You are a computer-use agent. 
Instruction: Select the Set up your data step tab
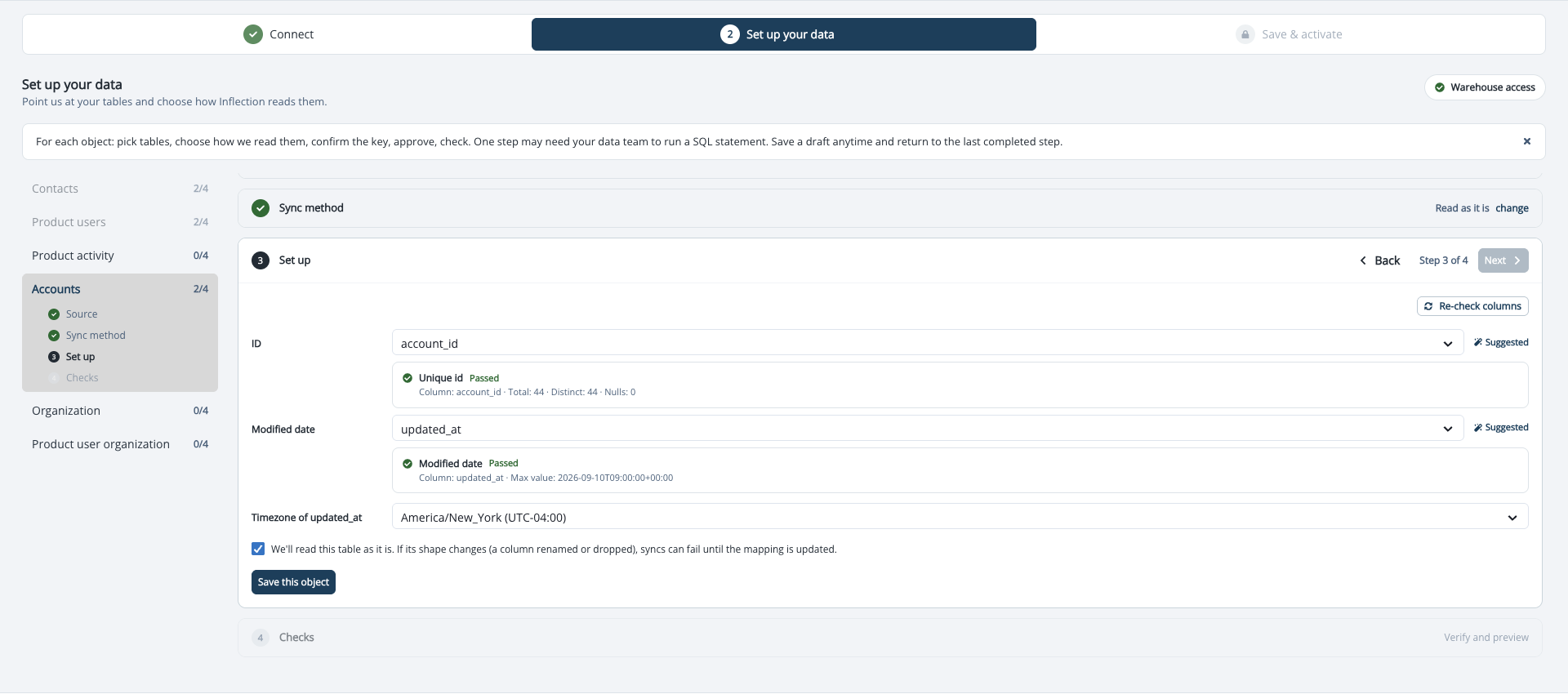point(784,34)
